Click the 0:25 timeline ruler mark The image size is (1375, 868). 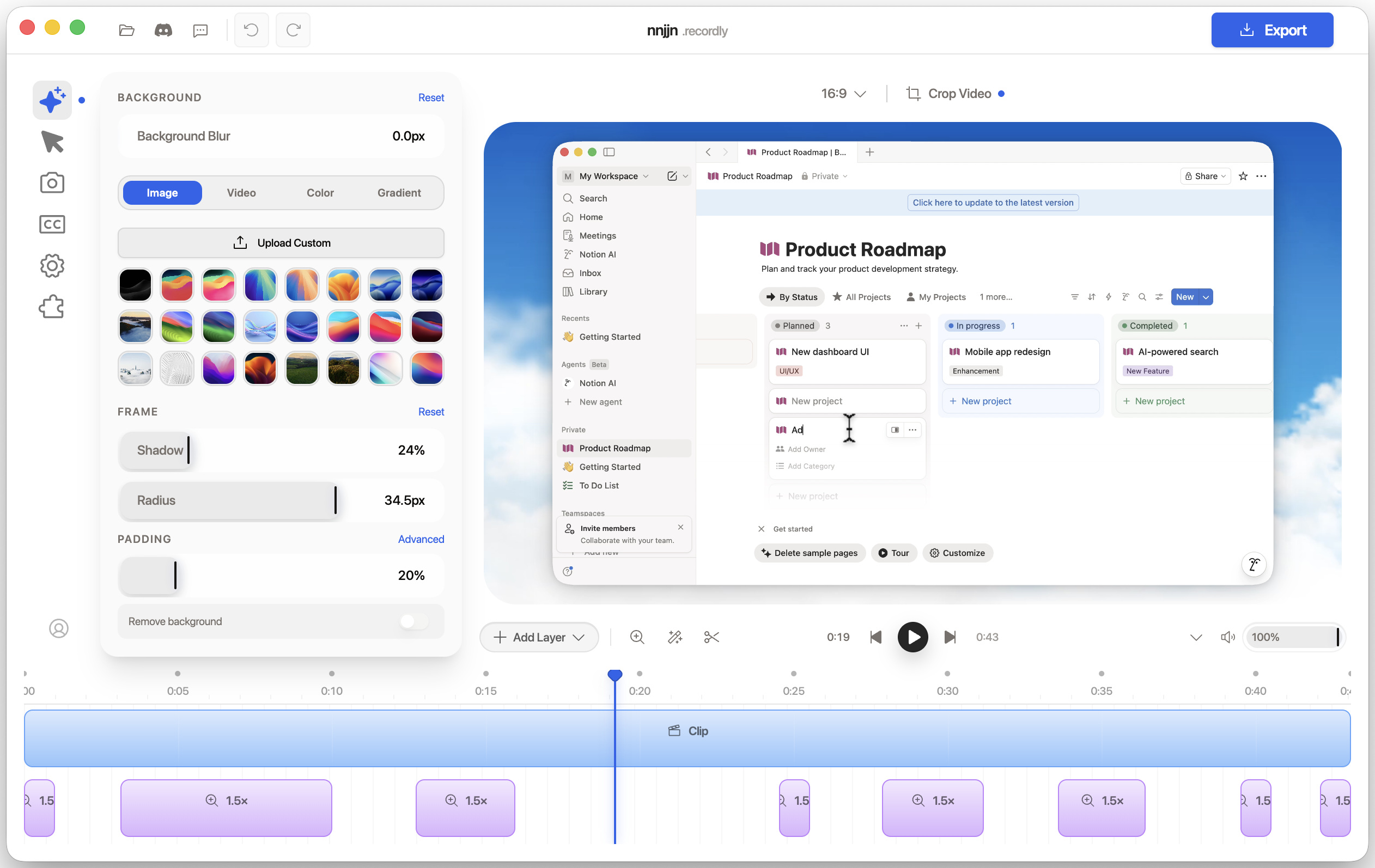794,690
